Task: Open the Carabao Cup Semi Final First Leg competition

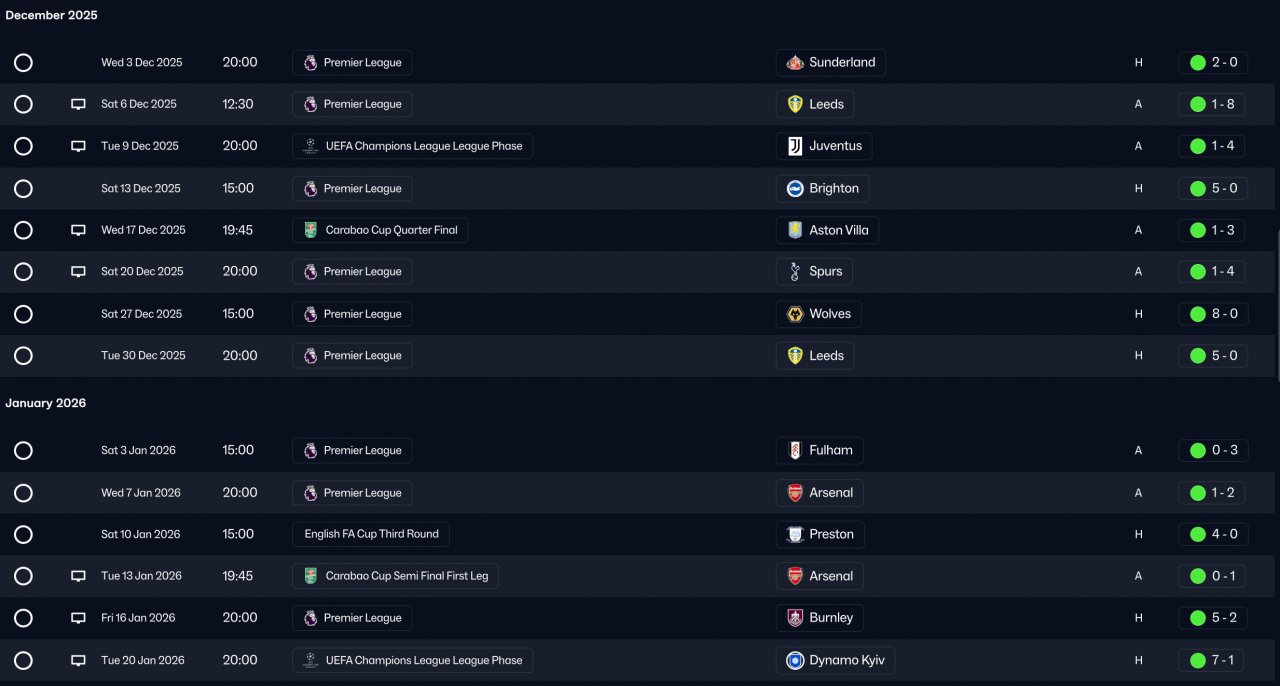Action: pos(396,576)
